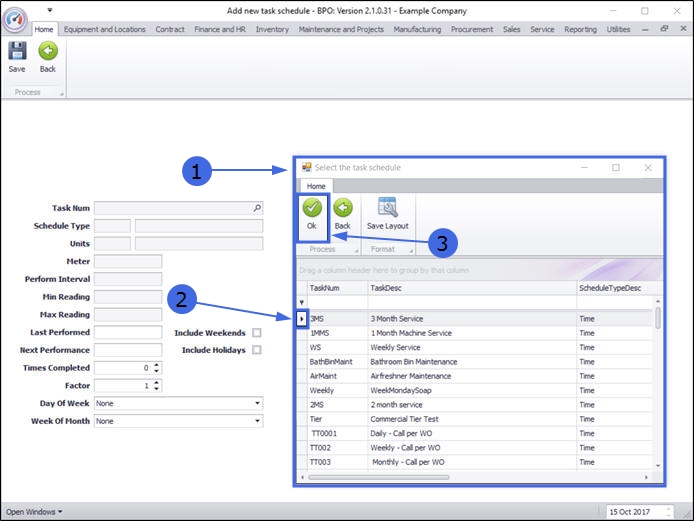Screen dimensions: 694x521
Task: Sort by the TaskNum column header
Action: point(338,288)
